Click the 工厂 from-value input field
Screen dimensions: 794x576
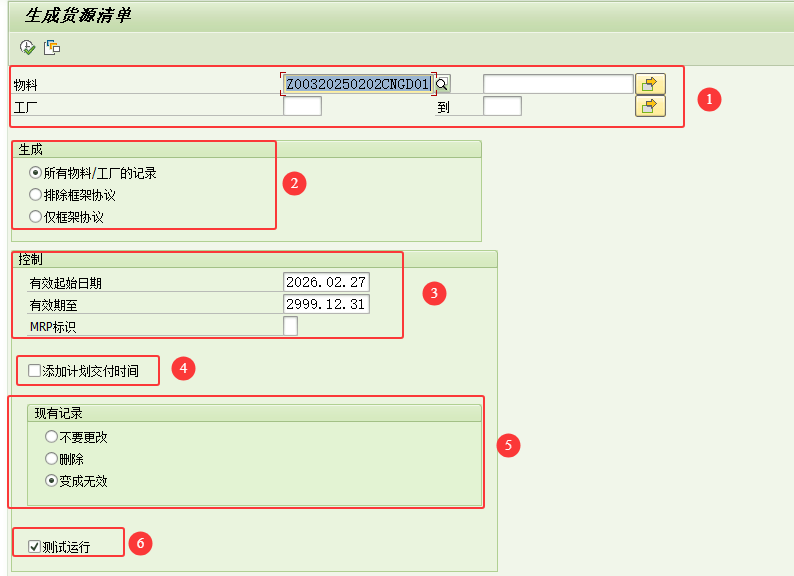click(302, 106)
